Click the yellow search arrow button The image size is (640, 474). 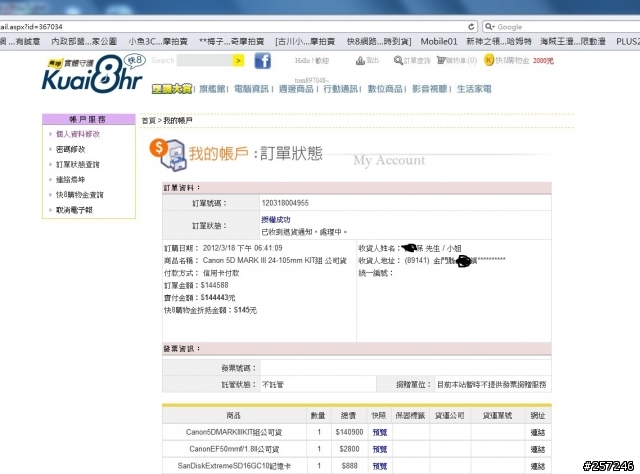click(x=238, y=60)
